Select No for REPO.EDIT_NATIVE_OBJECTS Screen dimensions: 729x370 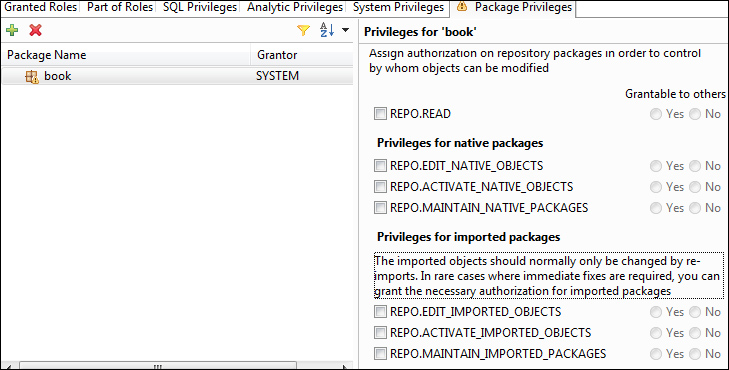pos(695,166)
